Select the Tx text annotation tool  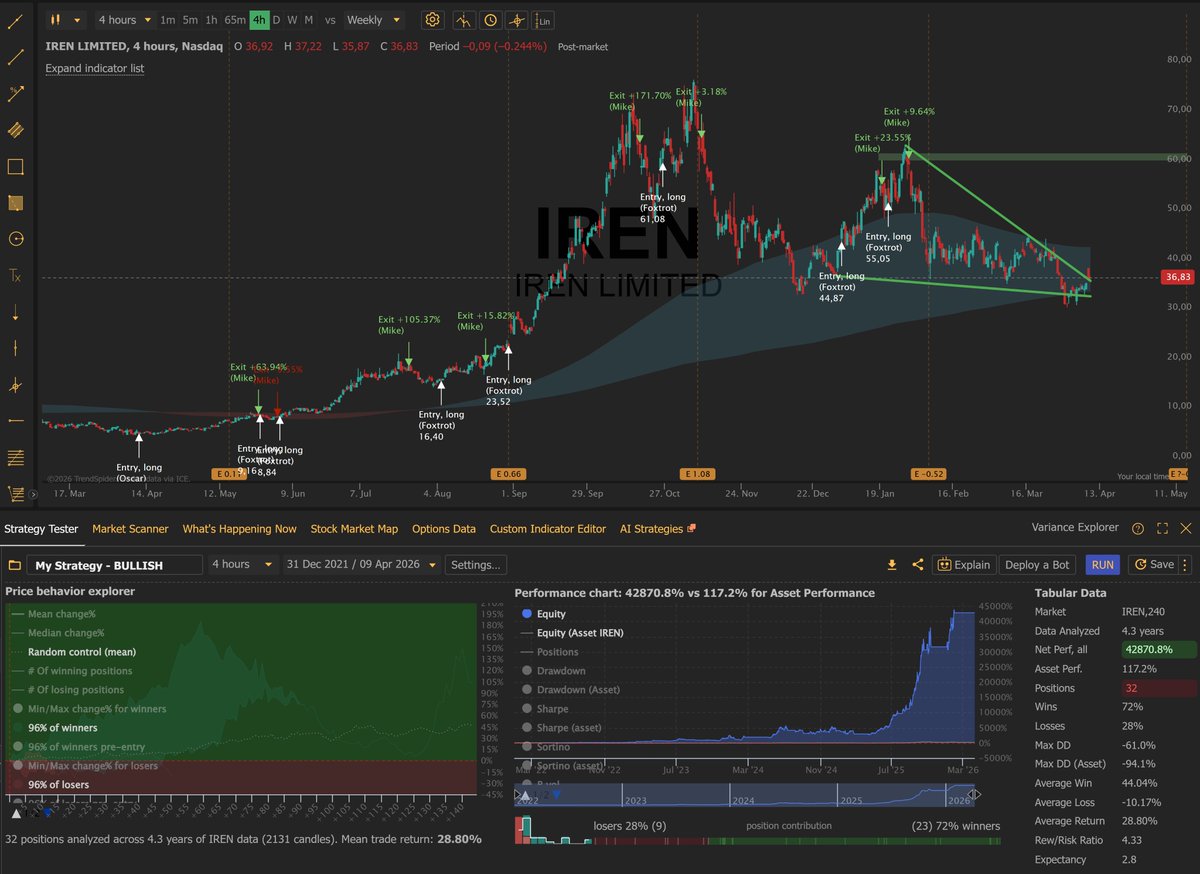pos(15,275)
